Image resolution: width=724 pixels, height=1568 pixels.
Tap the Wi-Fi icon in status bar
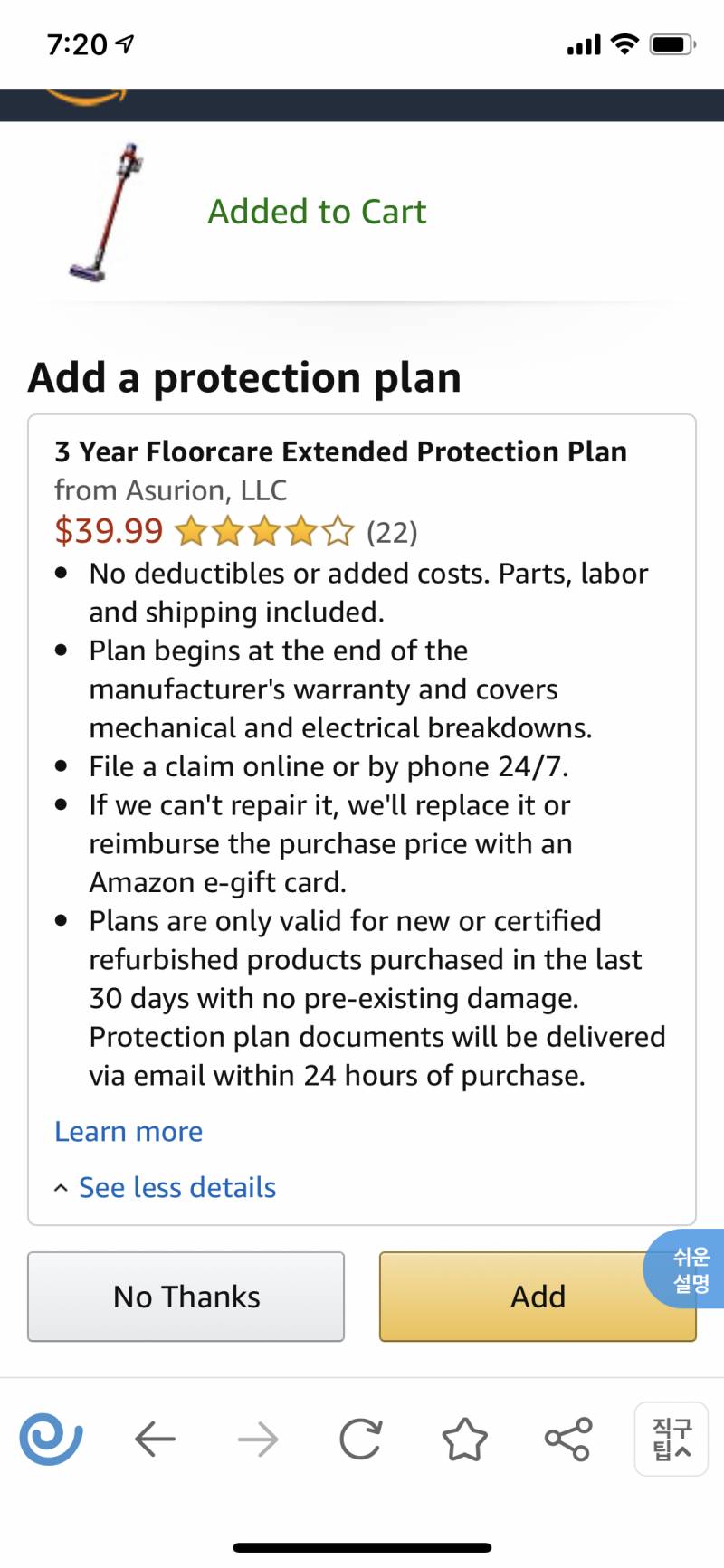click(x=624, y=43)
